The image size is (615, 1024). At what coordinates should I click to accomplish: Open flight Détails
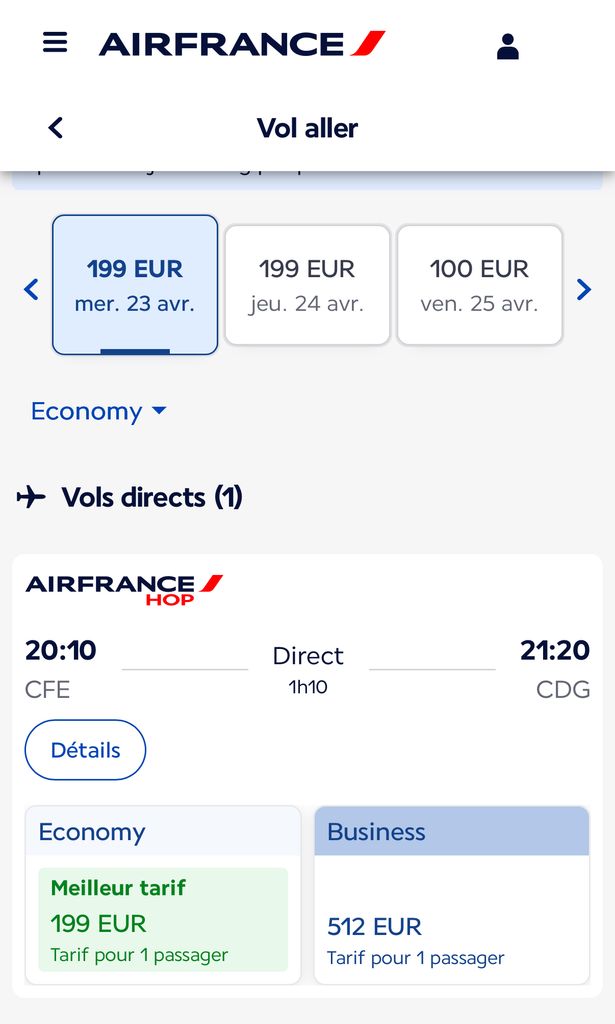pyautogui.click(x=85, y=750)
